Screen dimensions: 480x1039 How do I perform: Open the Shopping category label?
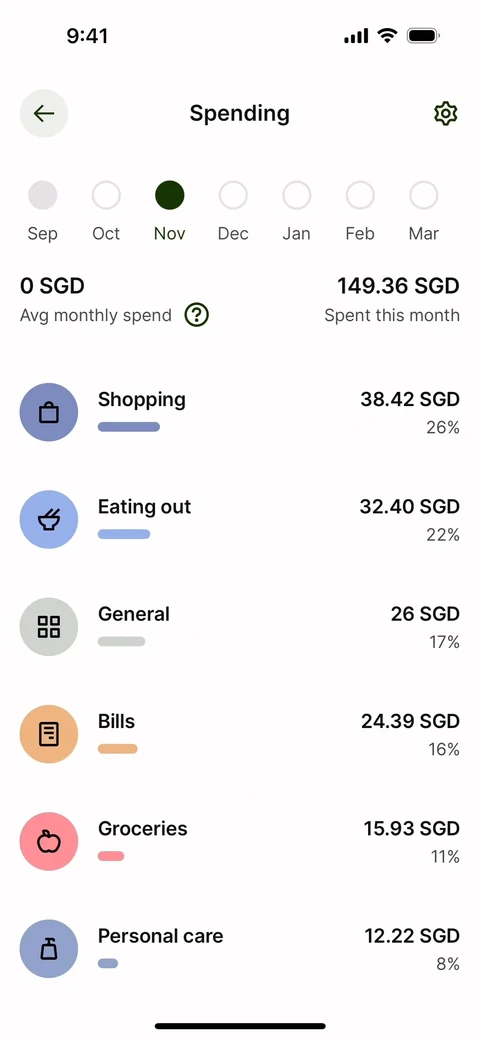(142, 400)
